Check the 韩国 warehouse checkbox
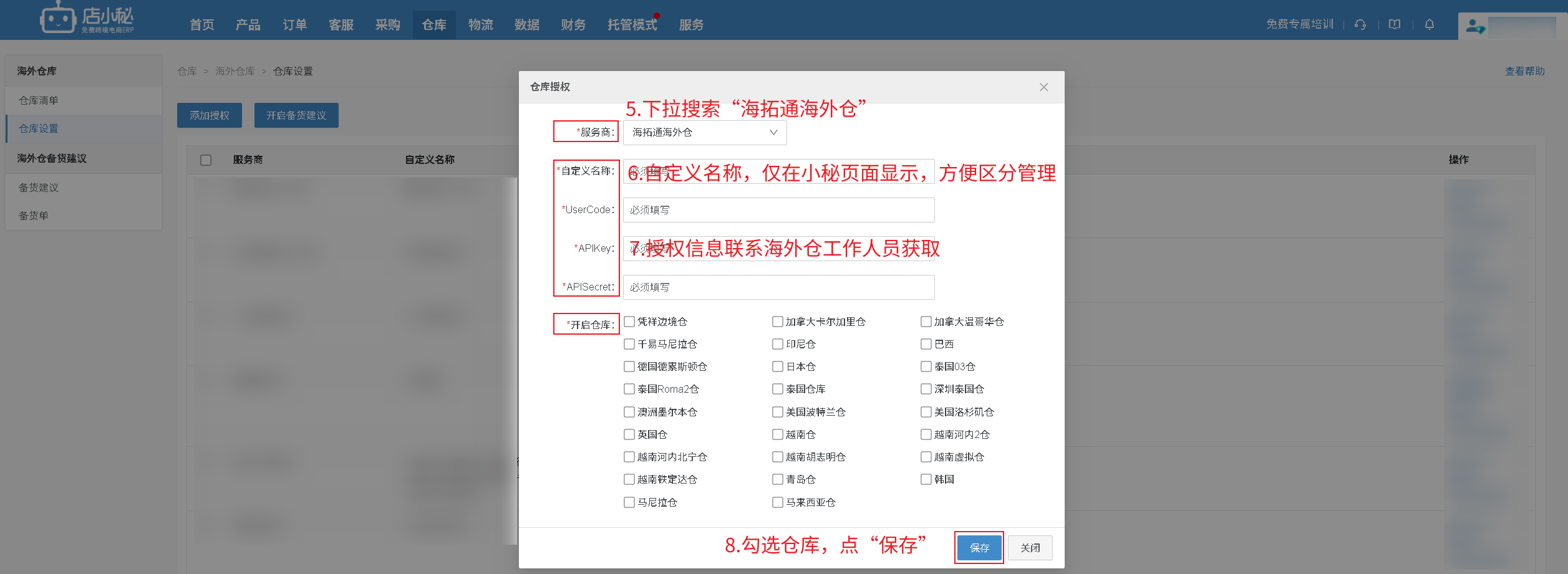Viewport: 1568px width, 574px height. click(x=926, y=479)
